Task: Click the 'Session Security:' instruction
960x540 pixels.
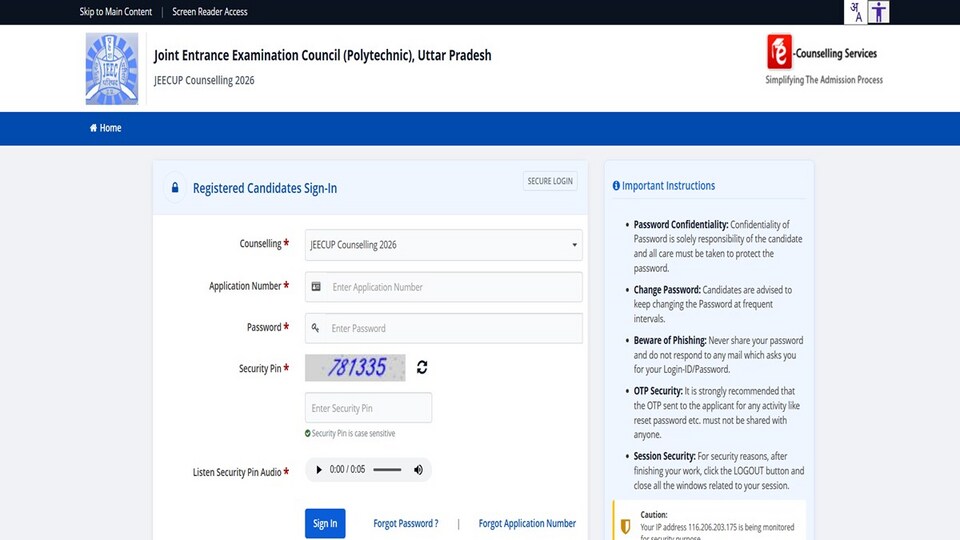Action: 664,457
